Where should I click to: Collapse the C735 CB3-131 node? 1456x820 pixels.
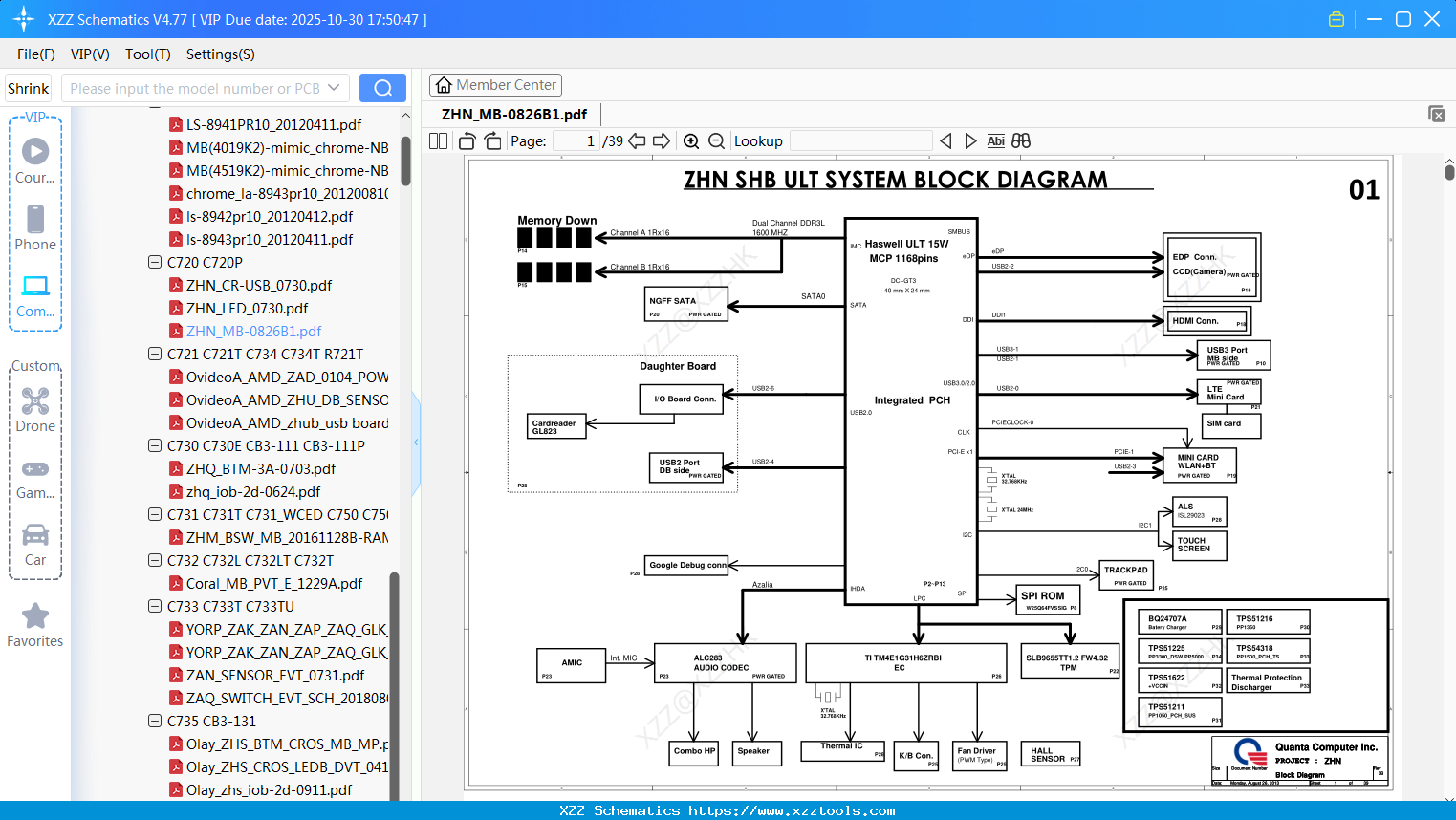pos(155,721)
